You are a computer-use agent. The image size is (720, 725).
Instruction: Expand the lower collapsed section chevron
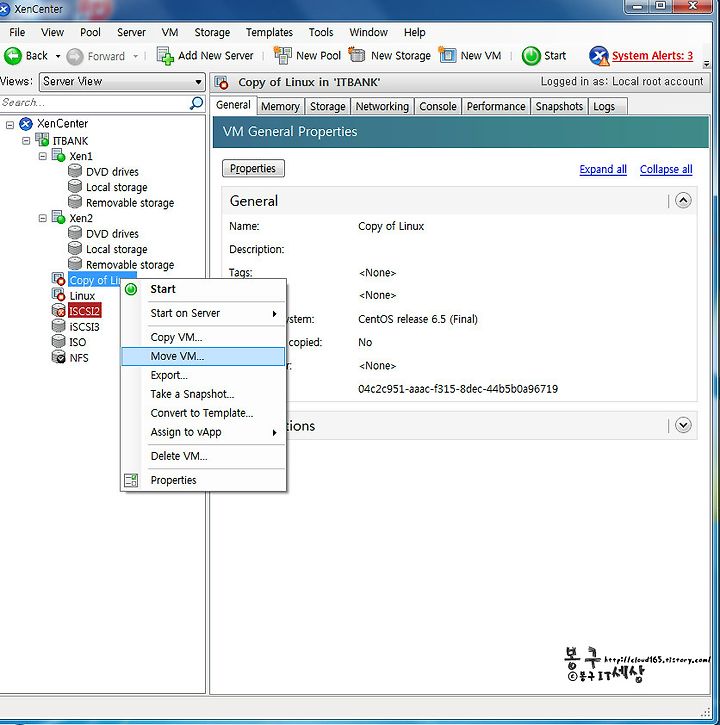coord(683,425)
